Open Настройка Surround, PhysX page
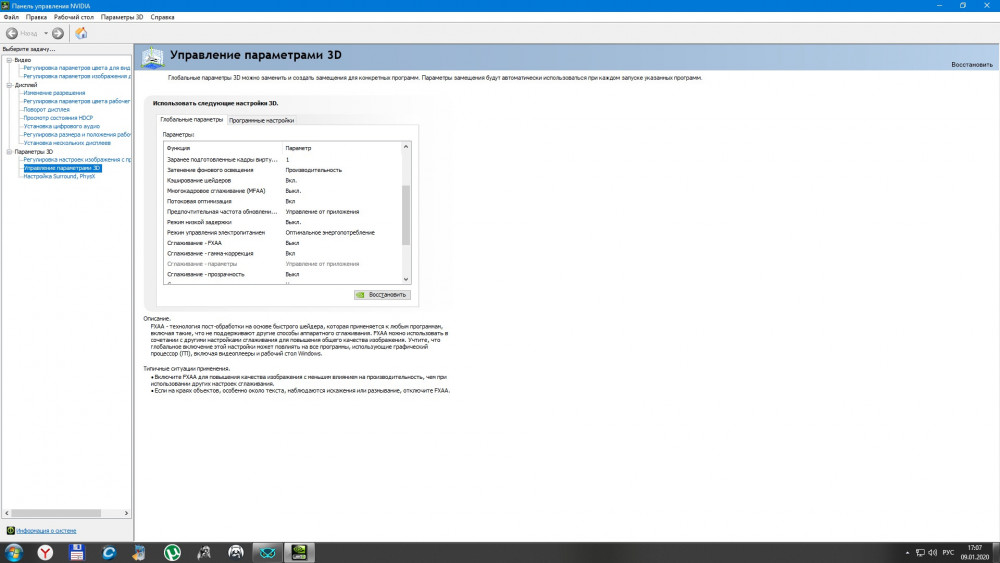This screenshot has height=563, width=1000. (x=59, y=177)
